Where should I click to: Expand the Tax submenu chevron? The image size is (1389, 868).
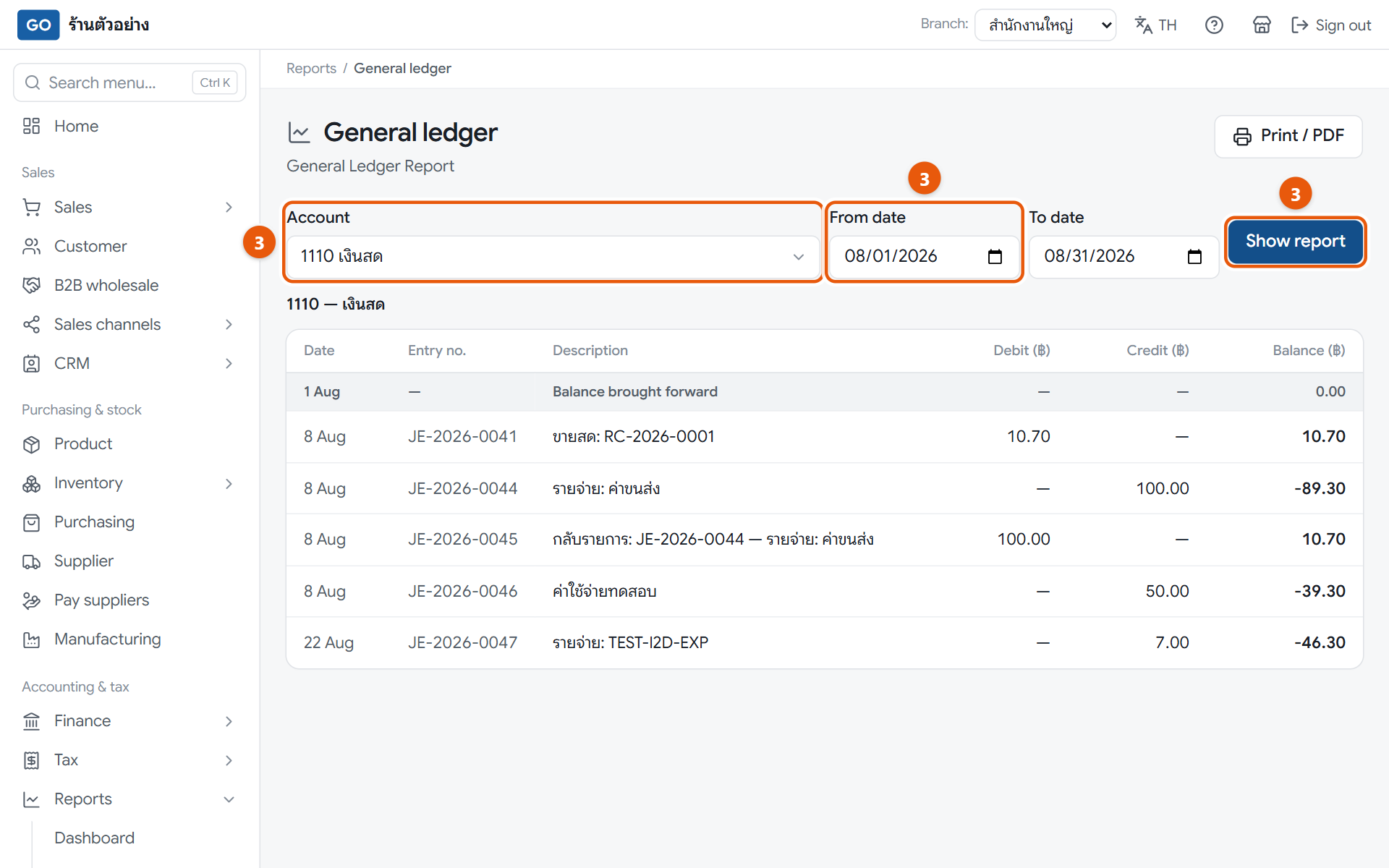(229, 760)
